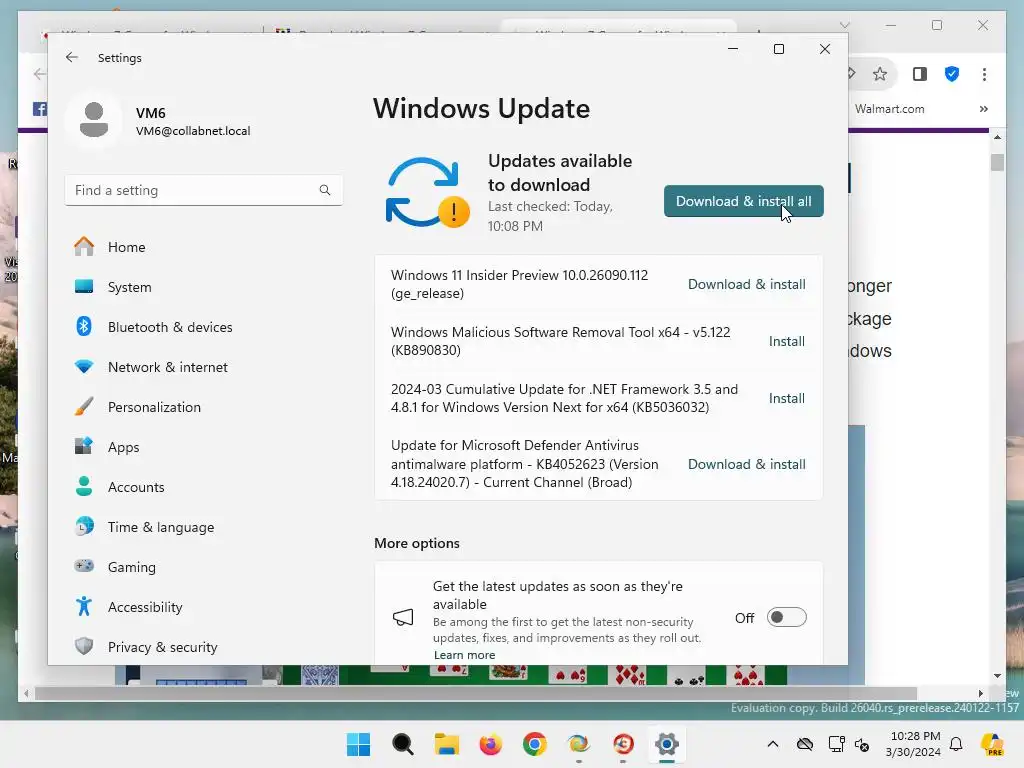Install Malicious Software Removal Tool update
The height and width of the screenshot is (768, 1024).
(x=786, y=341)
